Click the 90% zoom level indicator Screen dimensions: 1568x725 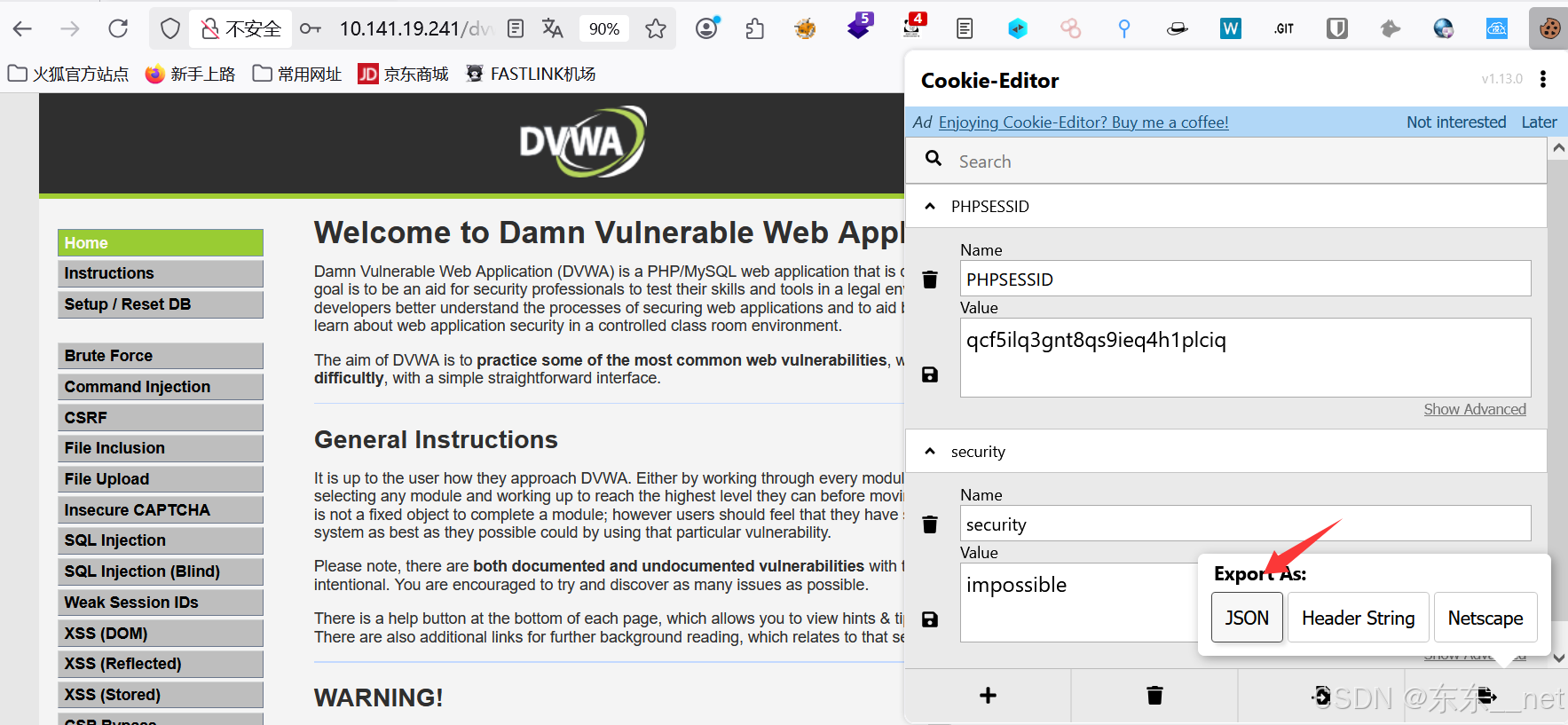click(604, 29)
